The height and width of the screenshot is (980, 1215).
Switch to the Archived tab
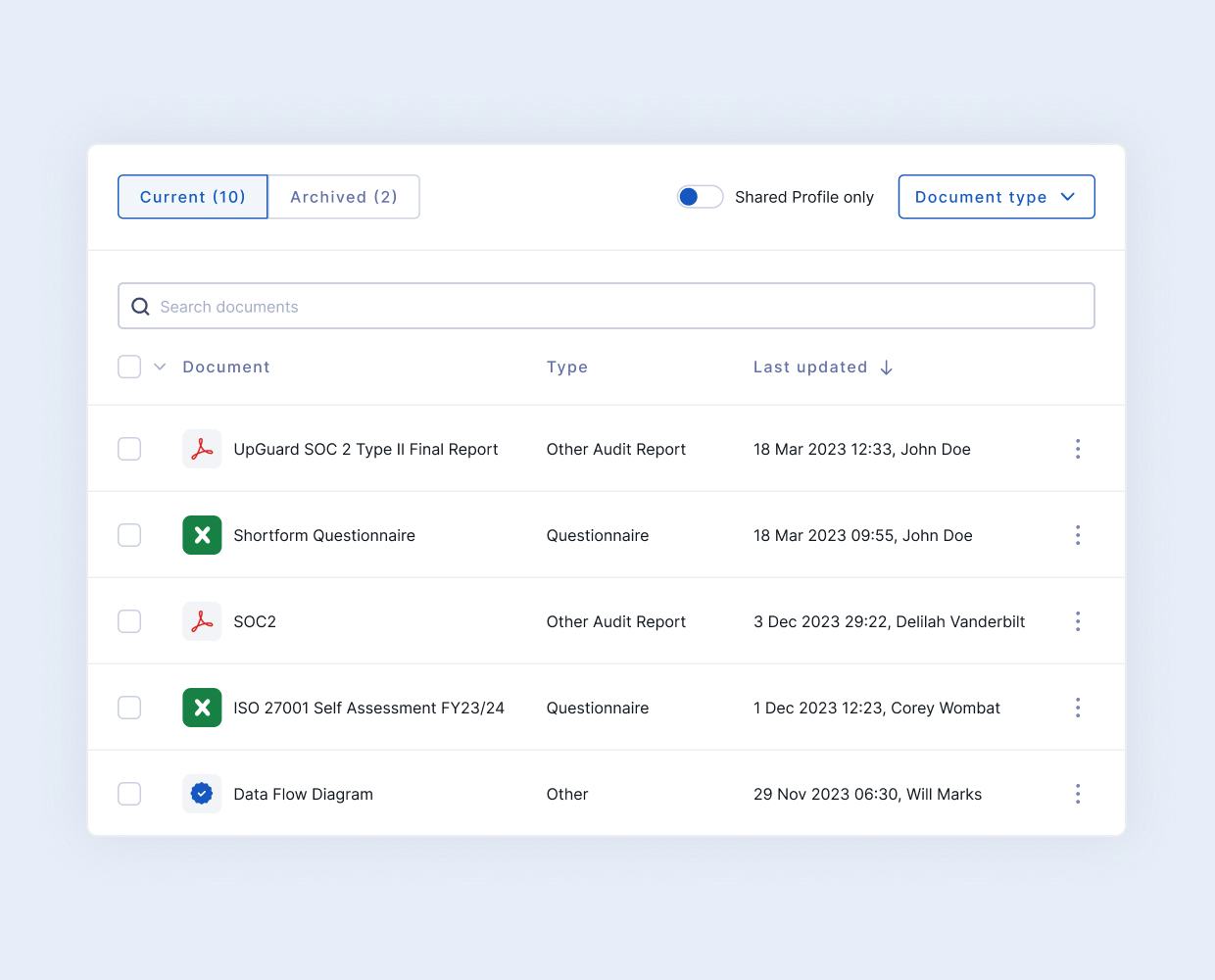(343, 196)
